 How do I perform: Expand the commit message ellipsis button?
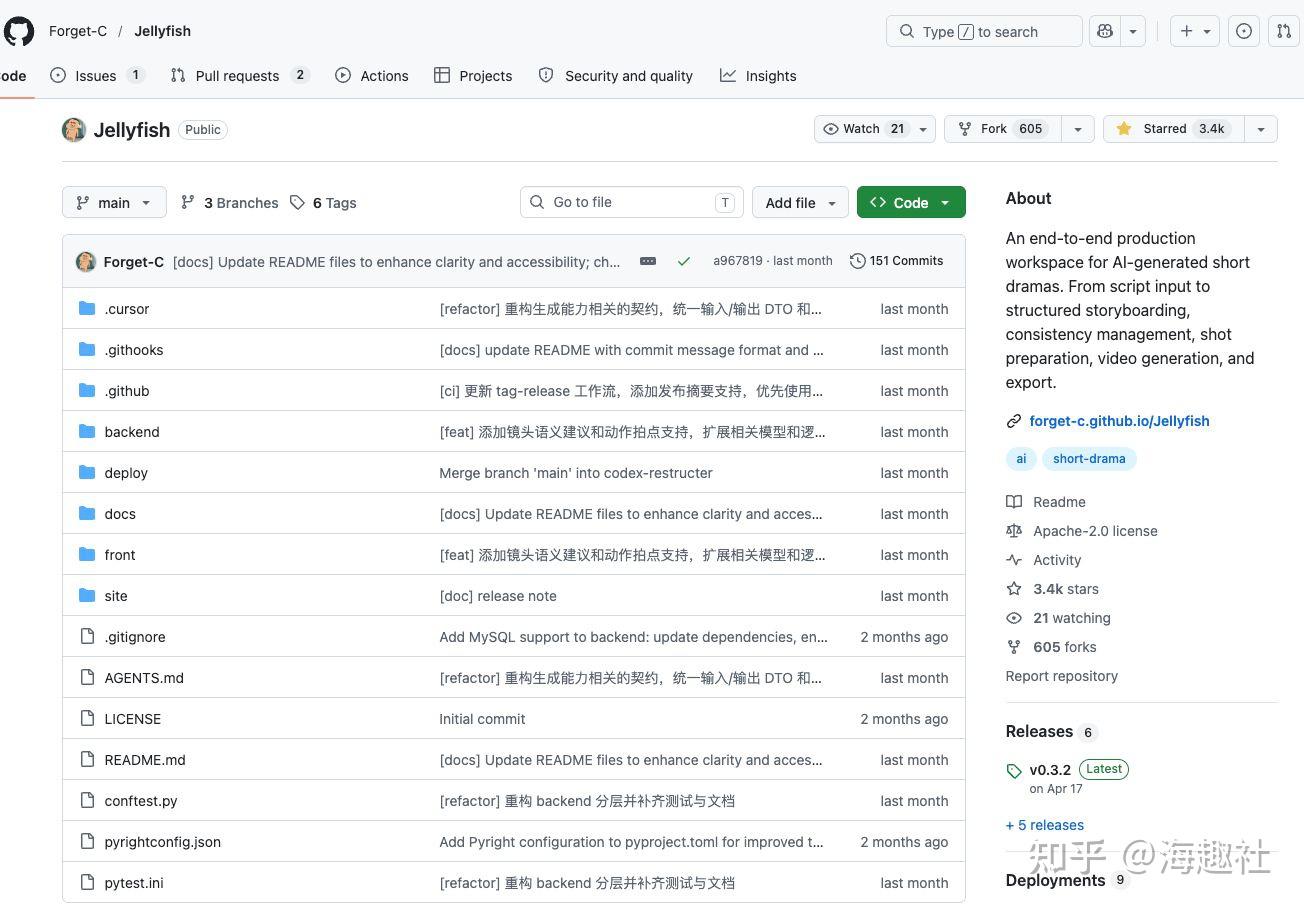648,261
